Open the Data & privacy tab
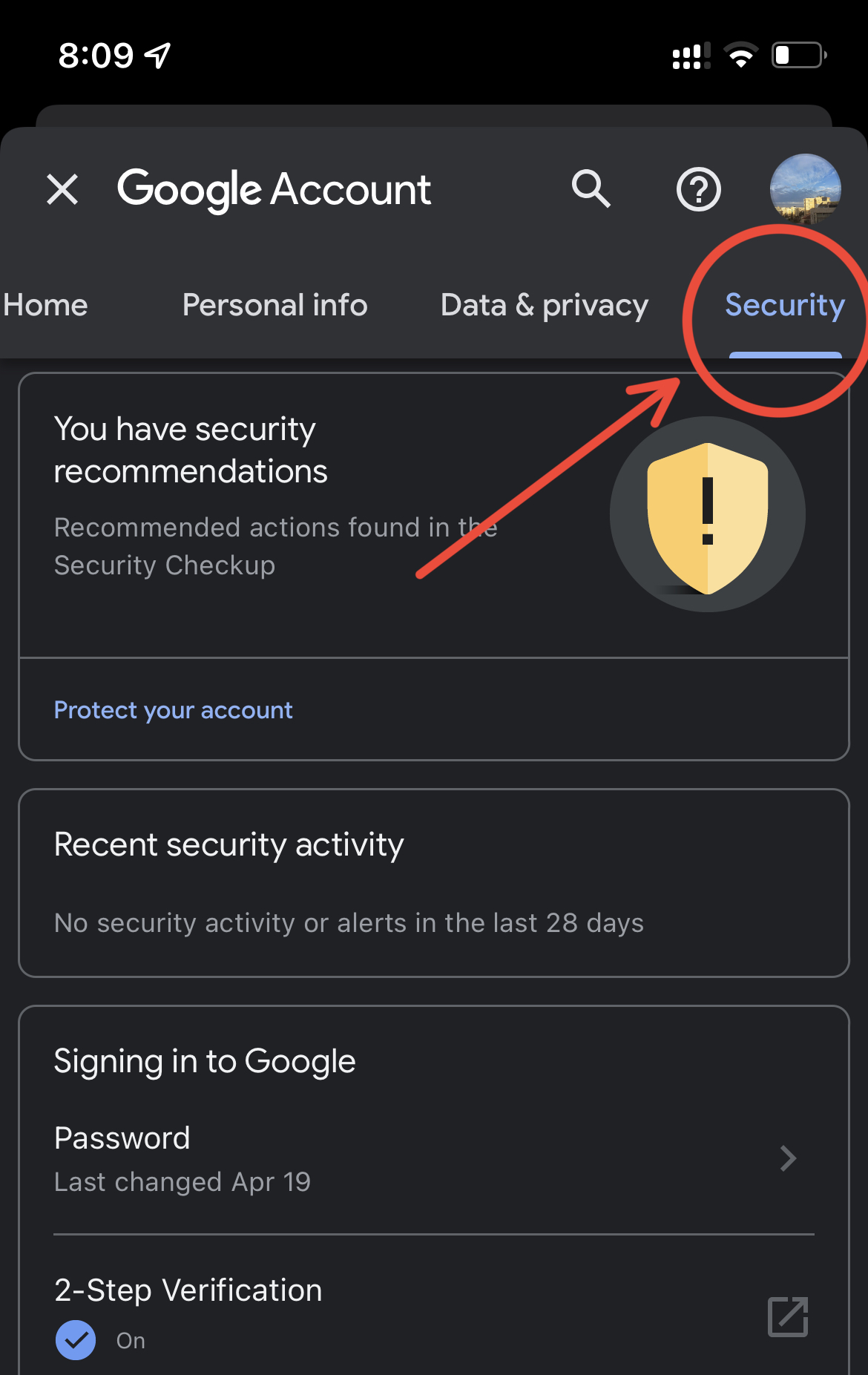Image resolution: width=868 pixels, height=1375 pixels. [x=545, y=305]
